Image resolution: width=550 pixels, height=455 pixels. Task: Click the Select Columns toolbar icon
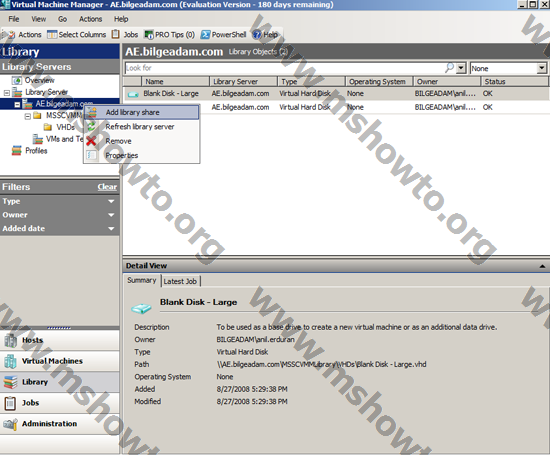(x=52, y=34)
